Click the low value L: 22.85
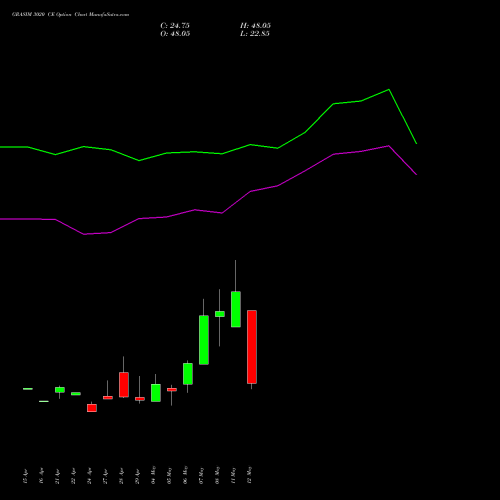The height and width of the screenshot is (500, 500). pyautogui.click(x=255, y=34)
